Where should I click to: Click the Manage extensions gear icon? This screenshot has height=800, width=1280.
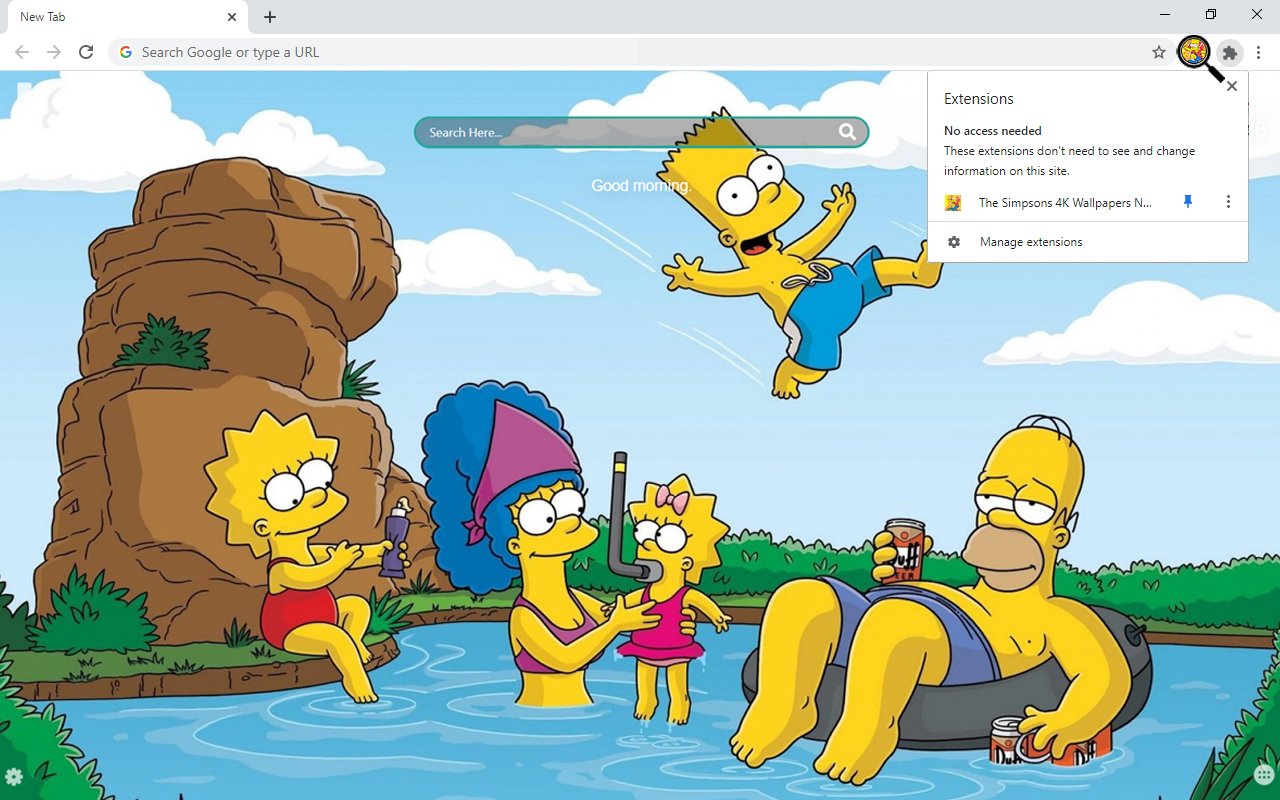click(x=954, y=242)
